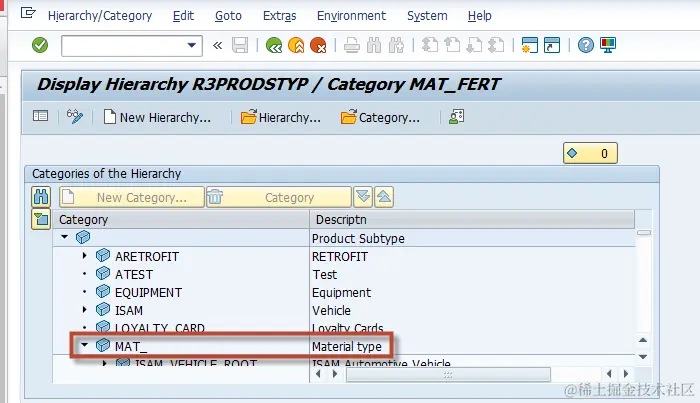The image size is (700, 403).
Task: Collapse the MAT_ tree node
Action: [x=84, y=345]
